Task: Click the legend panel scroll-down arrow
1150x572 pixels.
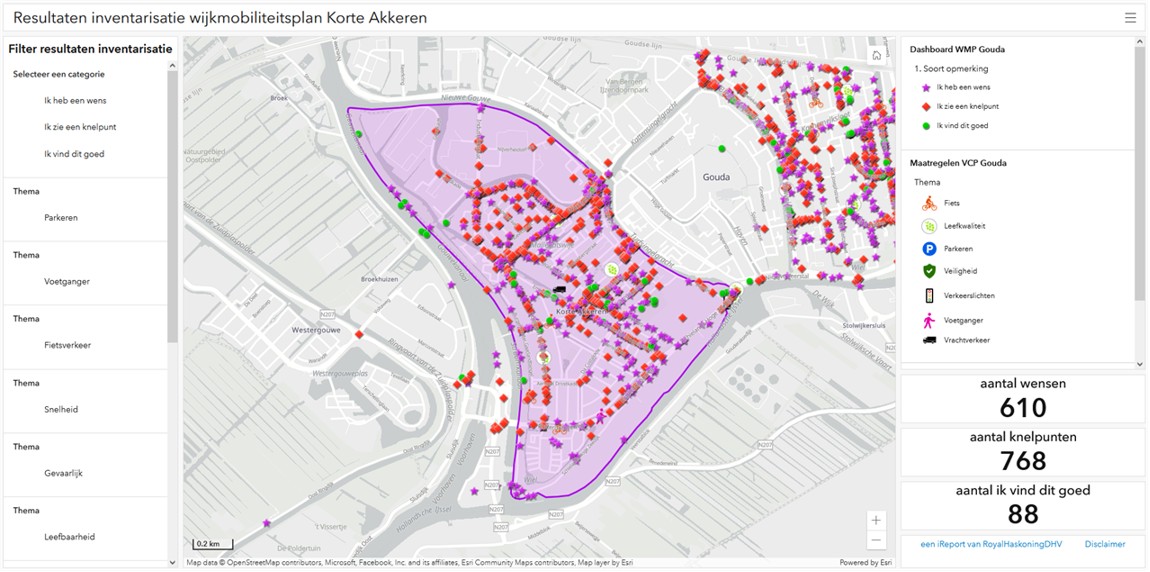Action: click(x=1140, y=364)
